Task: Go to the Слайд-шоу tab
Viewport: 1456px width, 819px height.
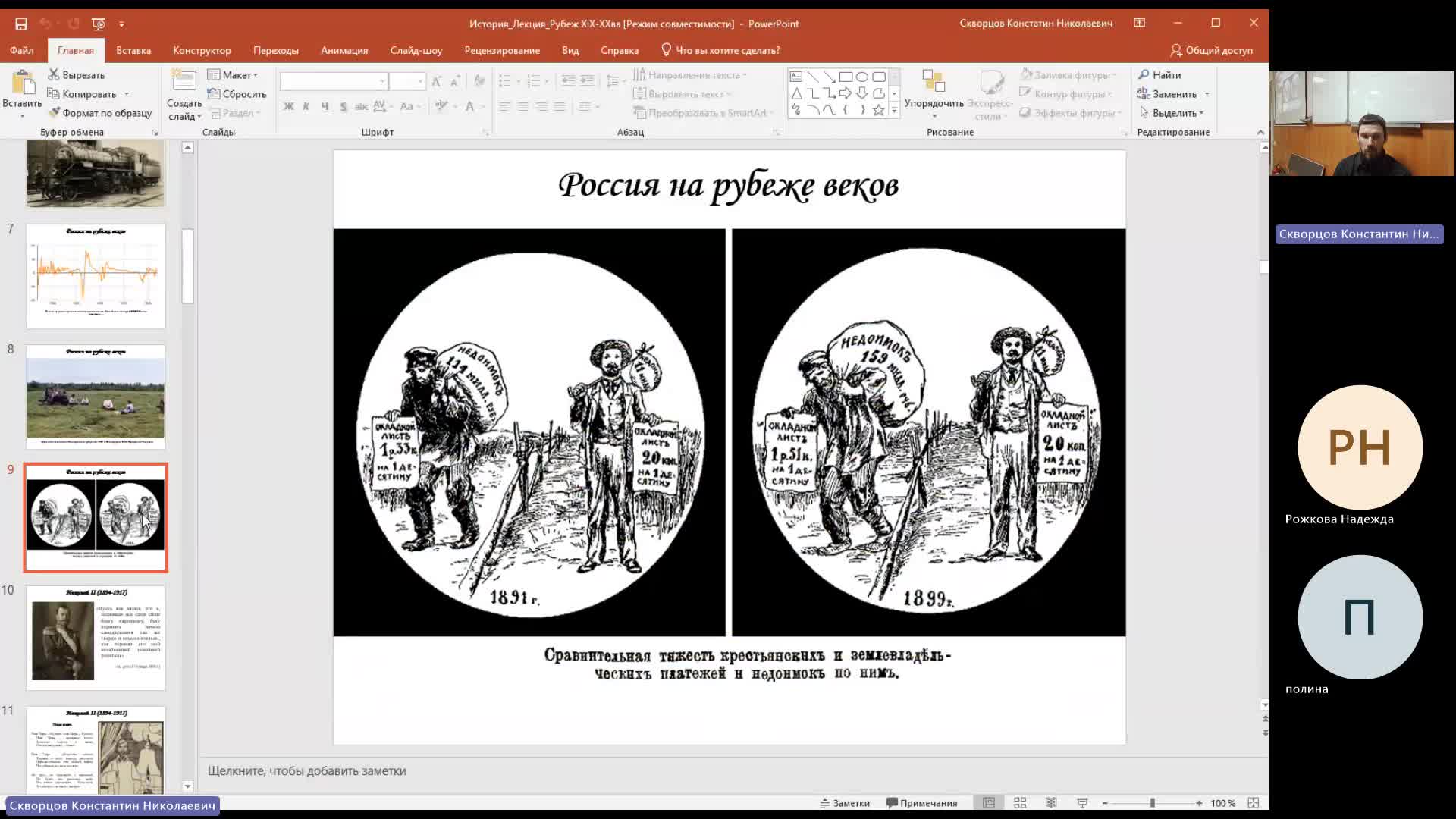Action: [416, 50]
